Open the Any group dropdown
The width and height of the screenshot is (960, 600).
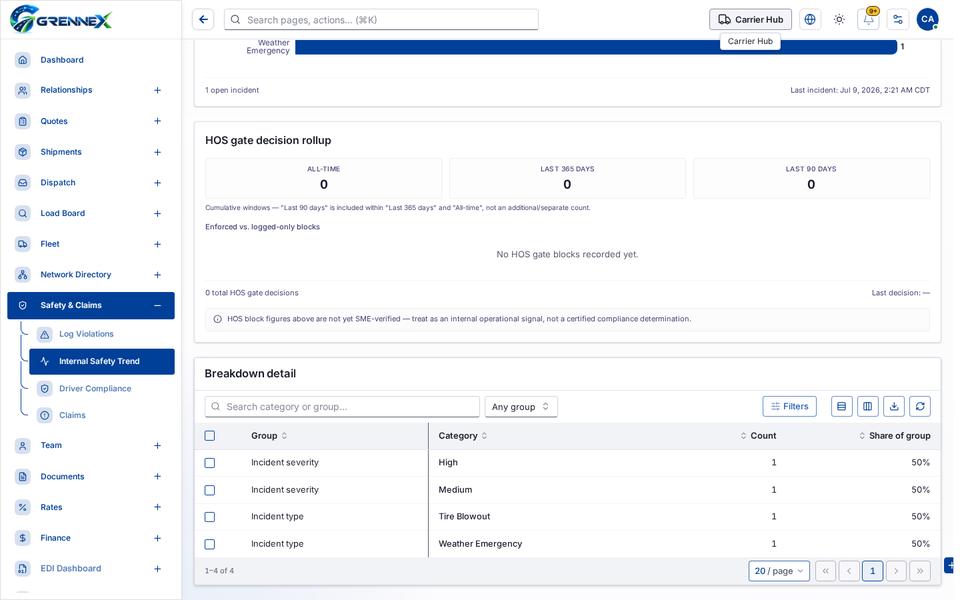521,407
